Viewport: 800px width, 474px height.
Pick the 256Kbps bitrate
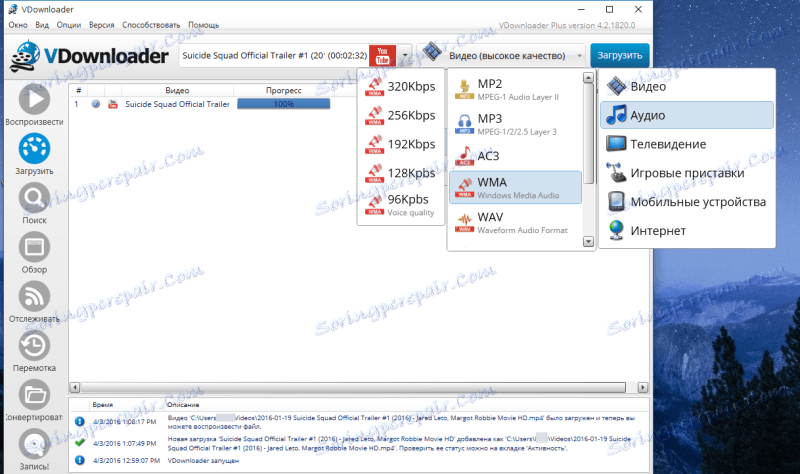(401, 115)
